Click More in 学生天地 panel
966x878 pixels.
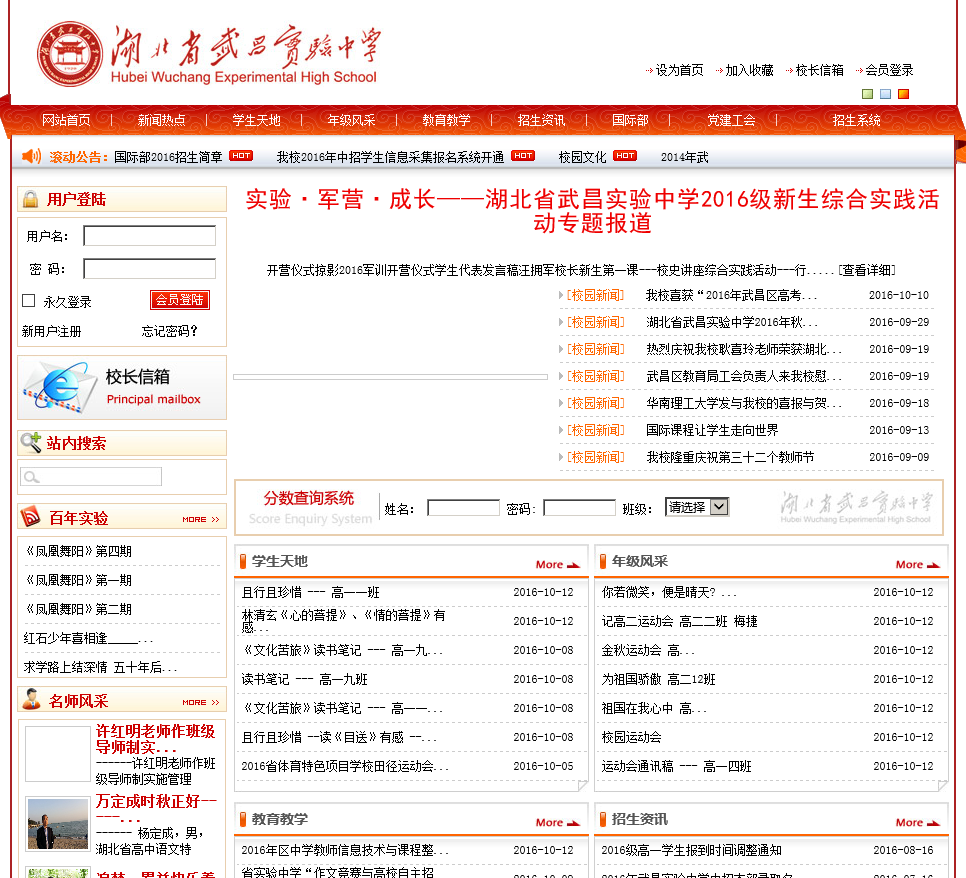(558, 564)
